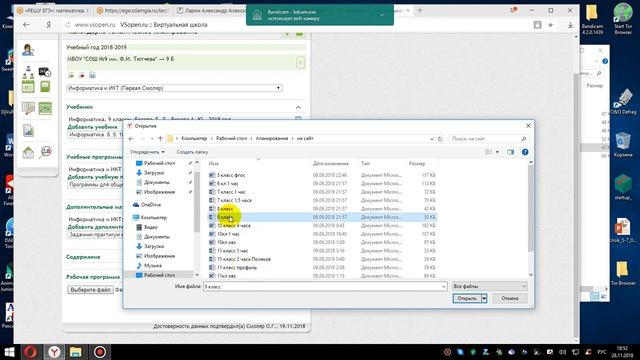The width and height of the screenshot is (640, 360).
Task: Select the file 10кл овз
Action: click(x=226, y=242)
